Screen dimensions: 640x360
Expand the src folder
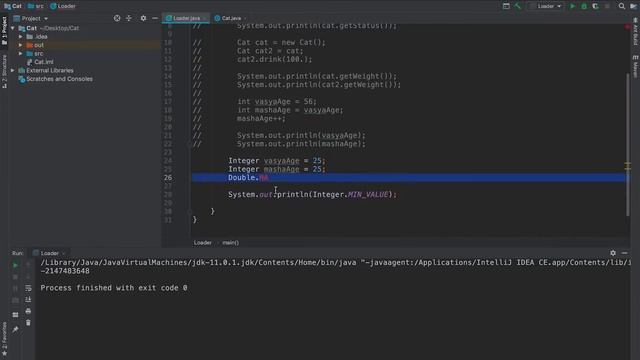coord(20,53)
